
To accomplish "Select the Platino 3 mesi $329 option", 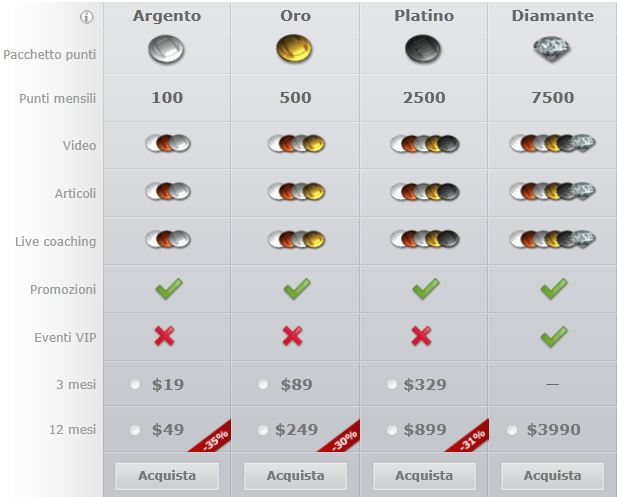I will pos(392,384).
